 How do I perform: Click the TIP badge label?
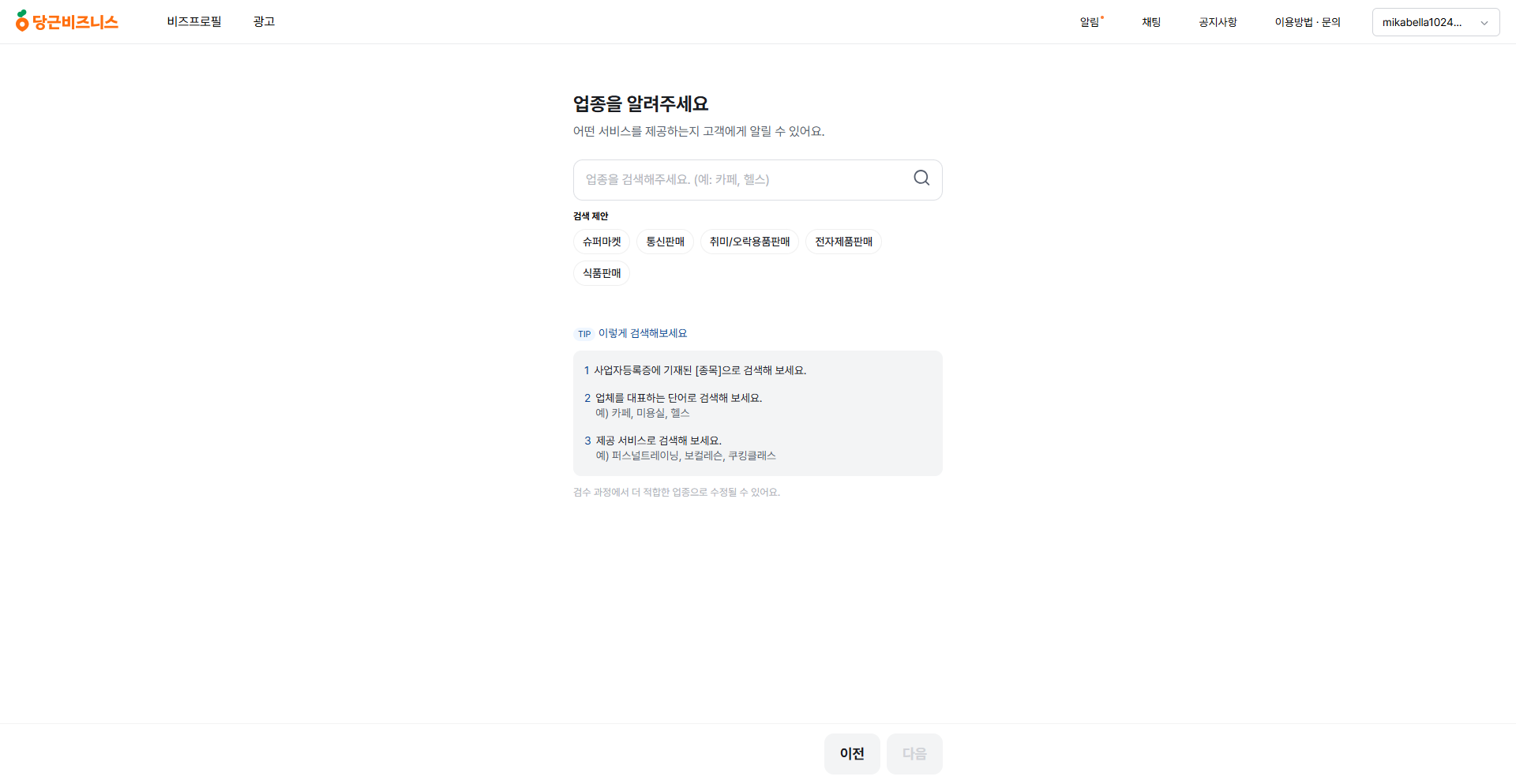click(x=584, y=334)
